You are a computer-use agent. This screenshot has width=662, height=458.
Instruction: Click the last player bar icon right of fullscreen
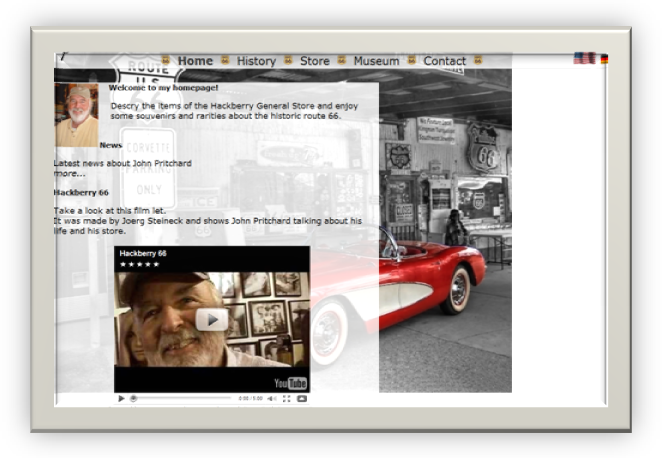(x=301, y=399)
